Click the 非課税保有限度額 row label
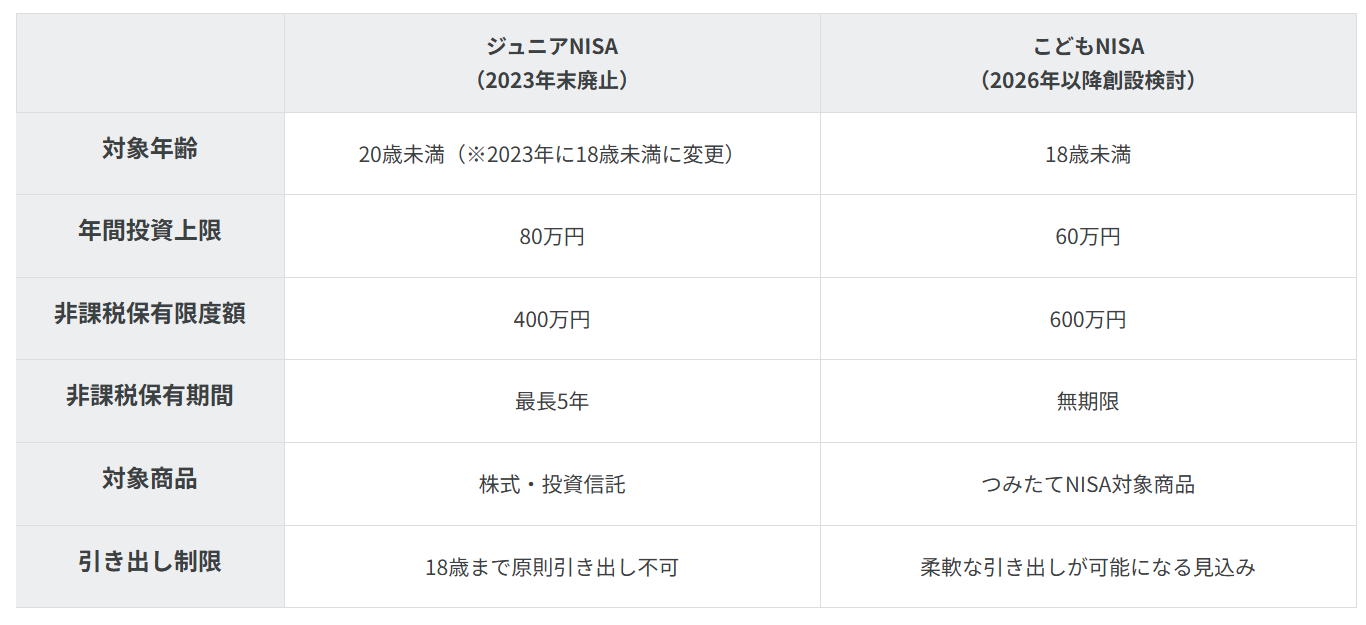Image resolution: width=1366 pixels, height=625 pixels. coord(150,315)
